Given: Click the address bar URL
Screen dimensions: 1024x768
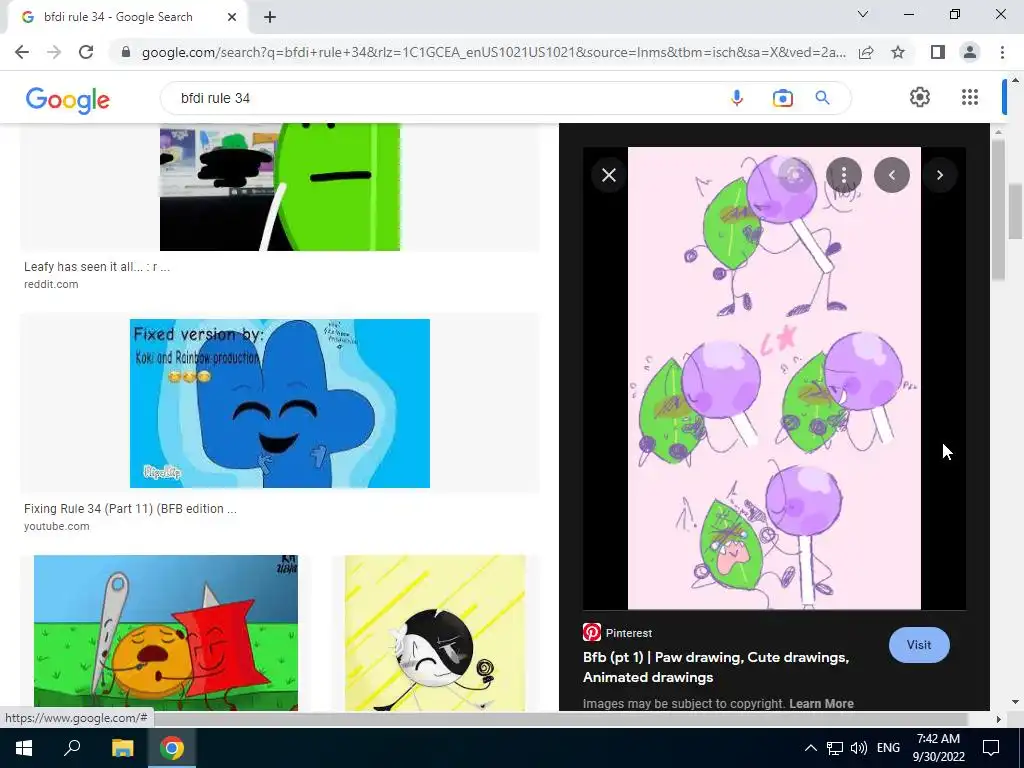Looking at the screenshot, I should (x=494, y=52).
